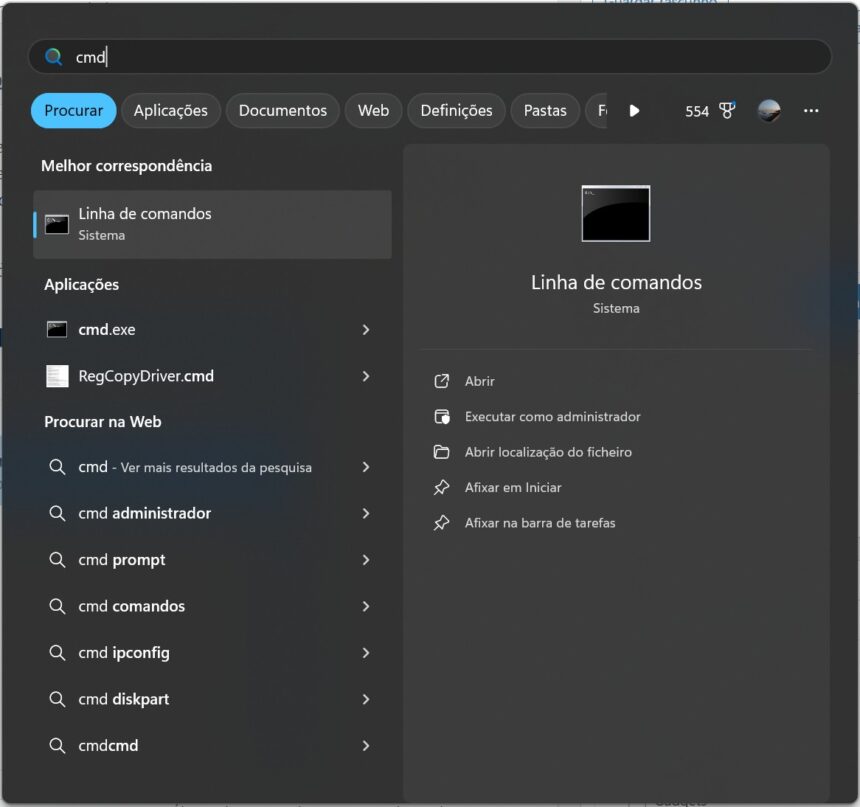This screenshot has height=807, width=860.
Task: Switch to the Aplicações filter tab
Action: [x=170, y=111]
